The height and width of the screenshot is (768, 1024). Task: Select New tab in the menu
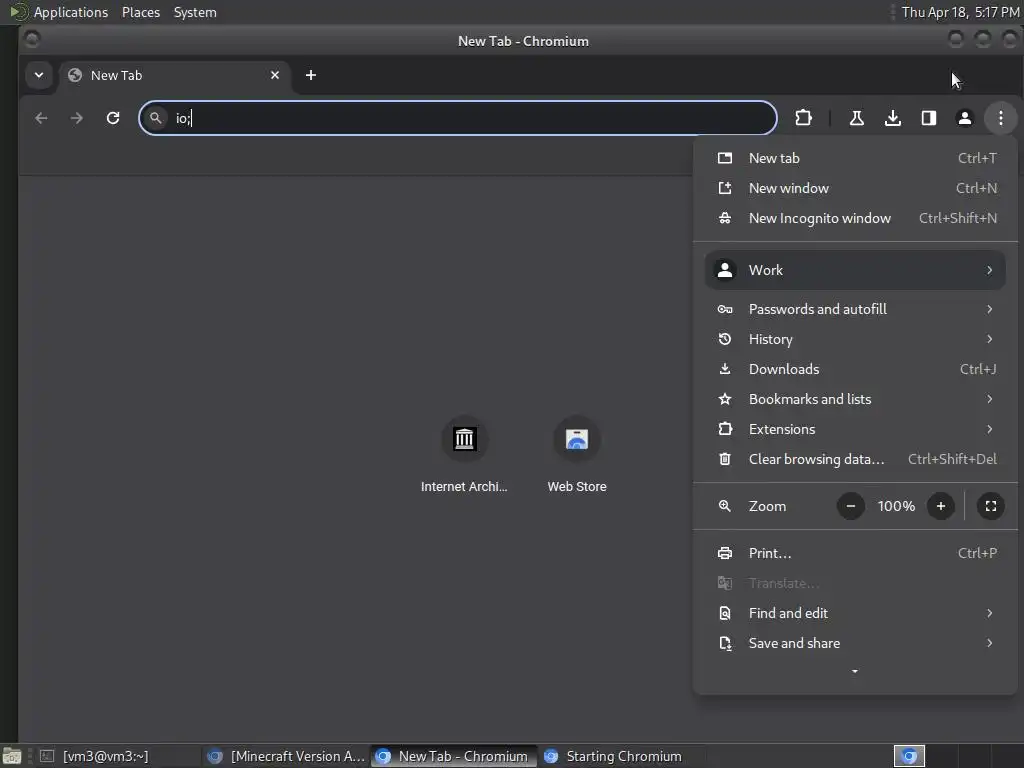(855, 158)
